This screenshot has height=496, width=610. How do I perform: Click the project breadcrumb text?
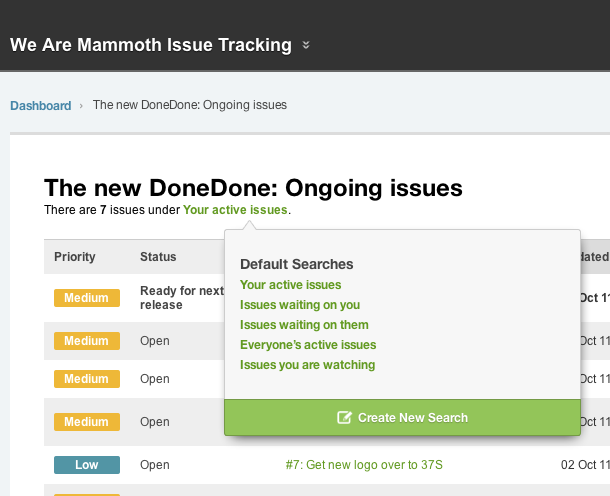click(x=190, y=105)
